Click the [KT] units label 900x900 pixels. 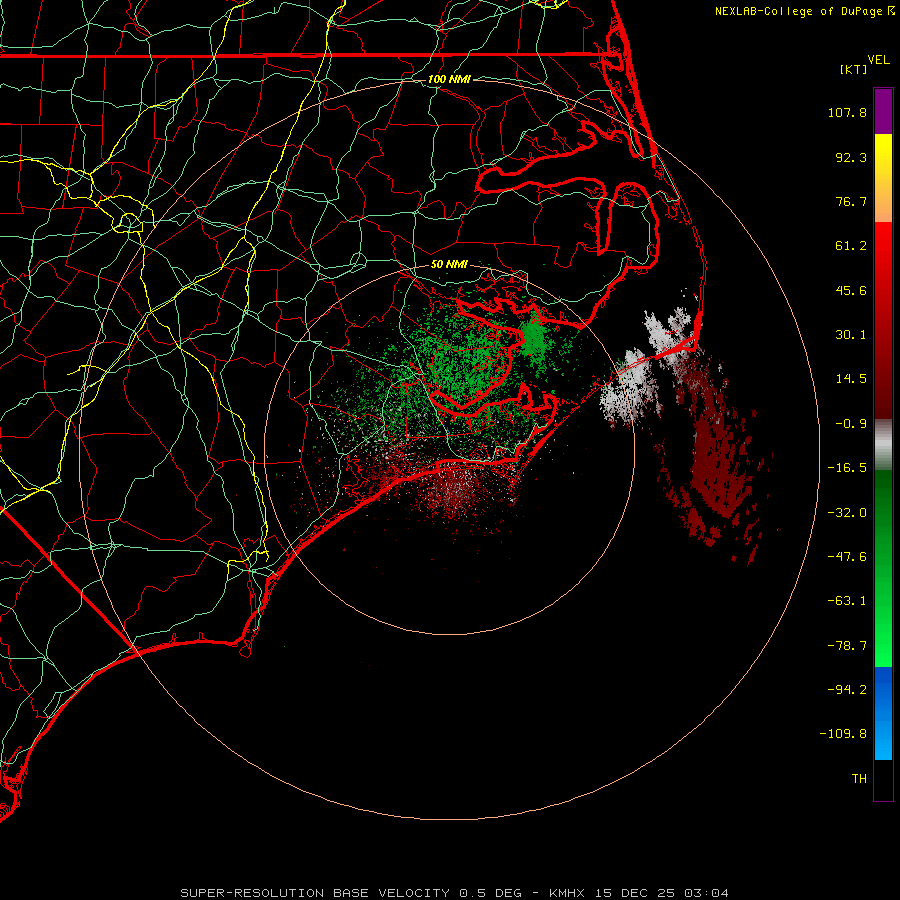854,69
